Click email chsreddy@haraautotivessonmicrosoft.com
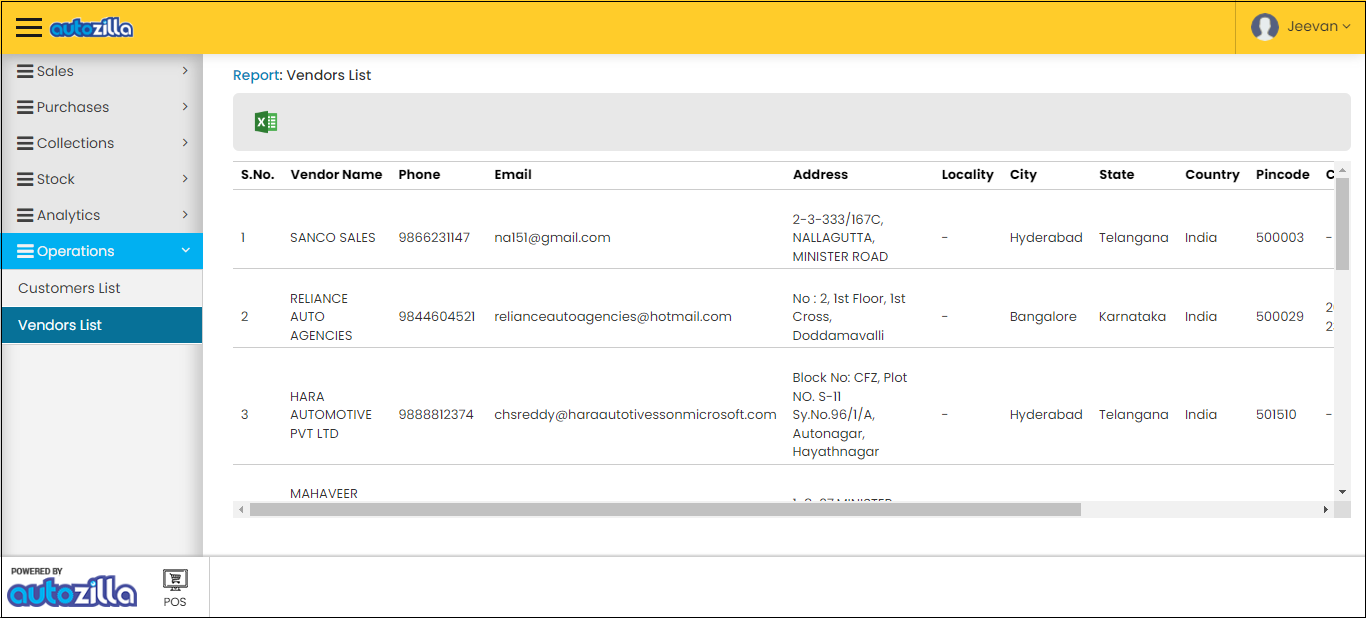Image resolution: width=1366 pixels, height=628 pixels. pos(635,415)
